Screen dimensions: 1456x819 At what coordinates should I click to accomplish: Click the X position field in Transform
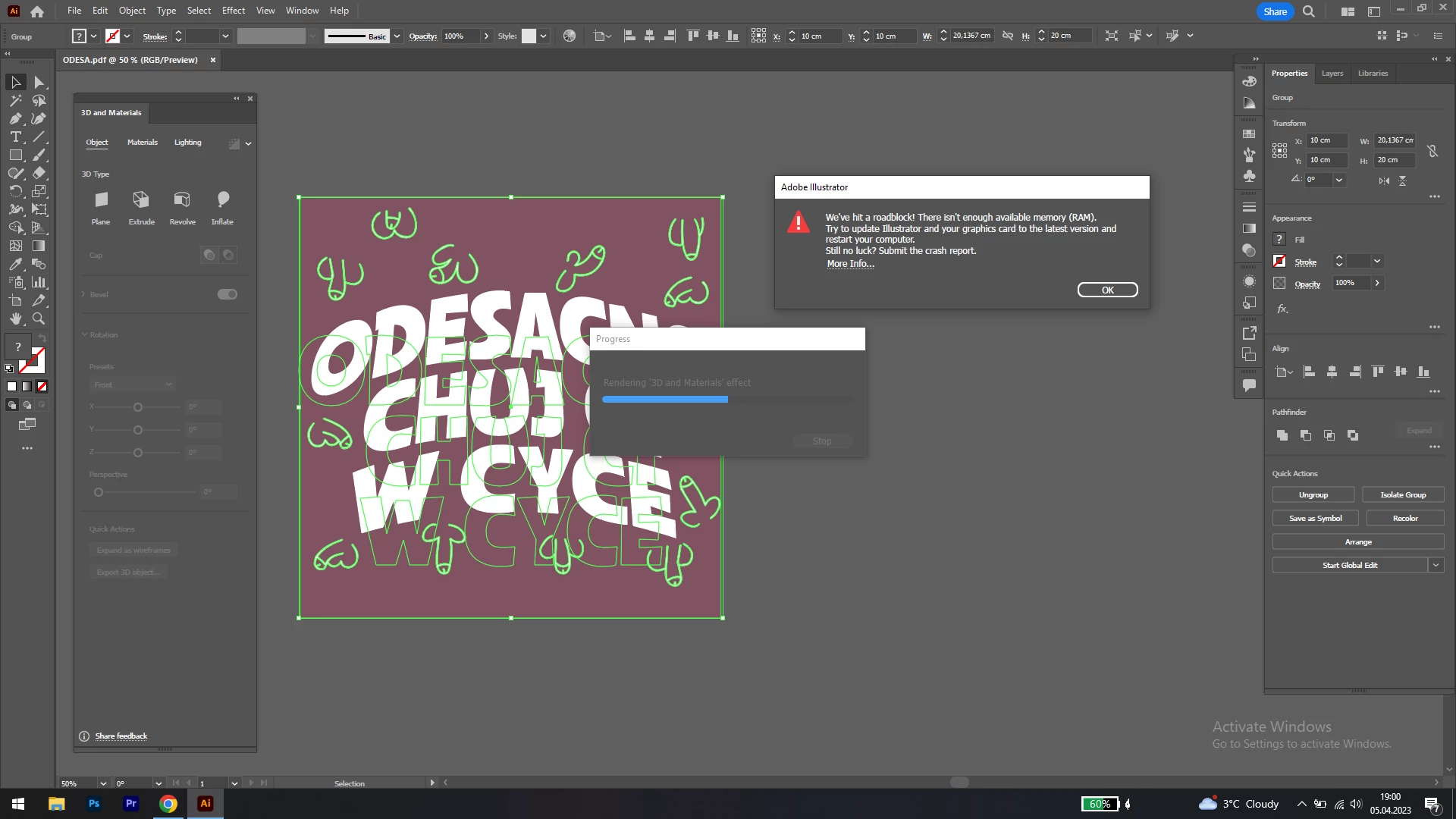click(1327, 140)
